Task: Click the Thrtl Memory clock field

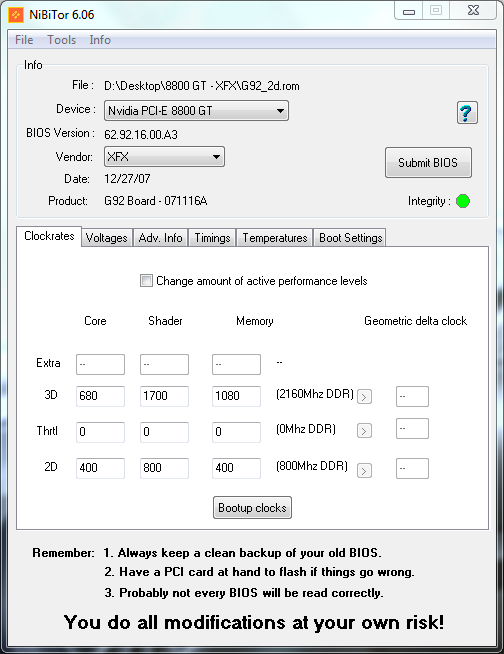Action: (x=236, y=432)
